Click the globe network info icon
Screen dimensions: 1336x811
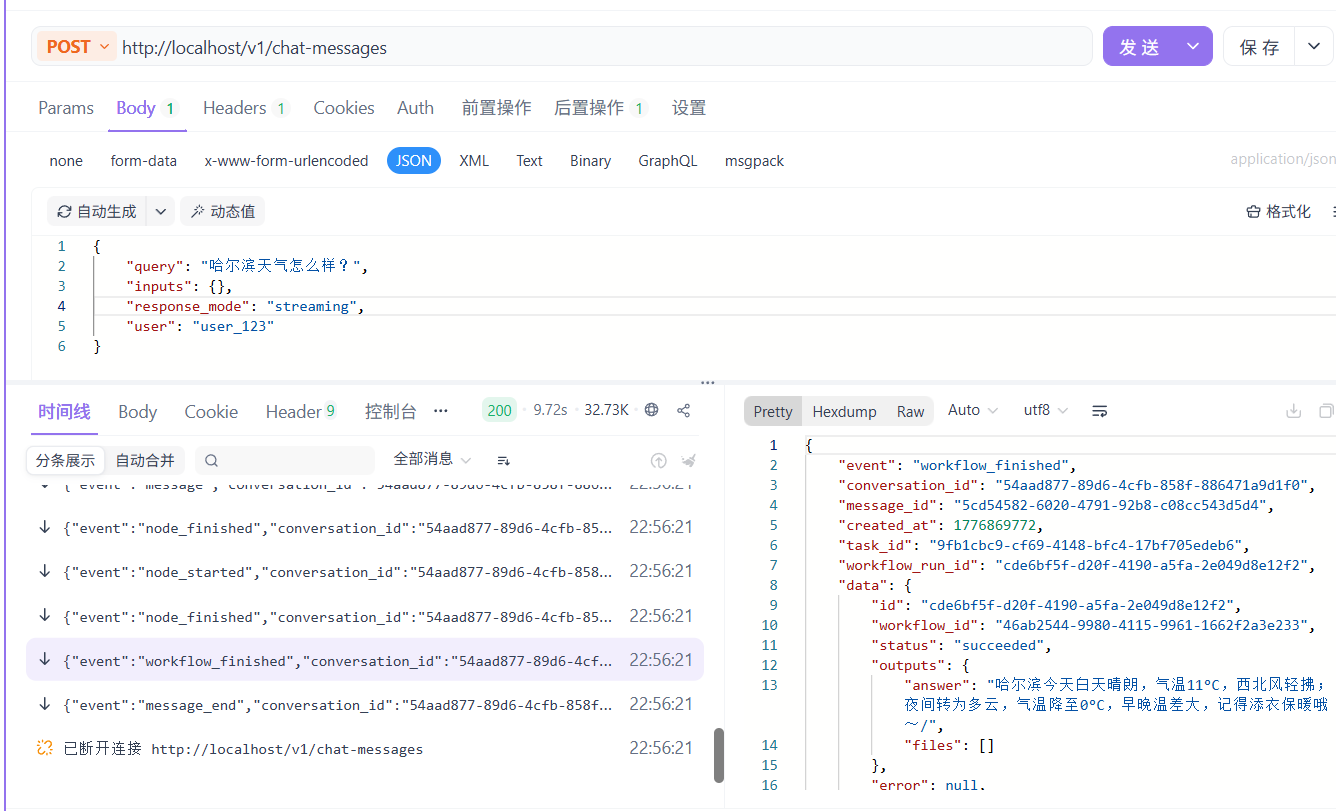pyautogui.click(x=652, y=410)
